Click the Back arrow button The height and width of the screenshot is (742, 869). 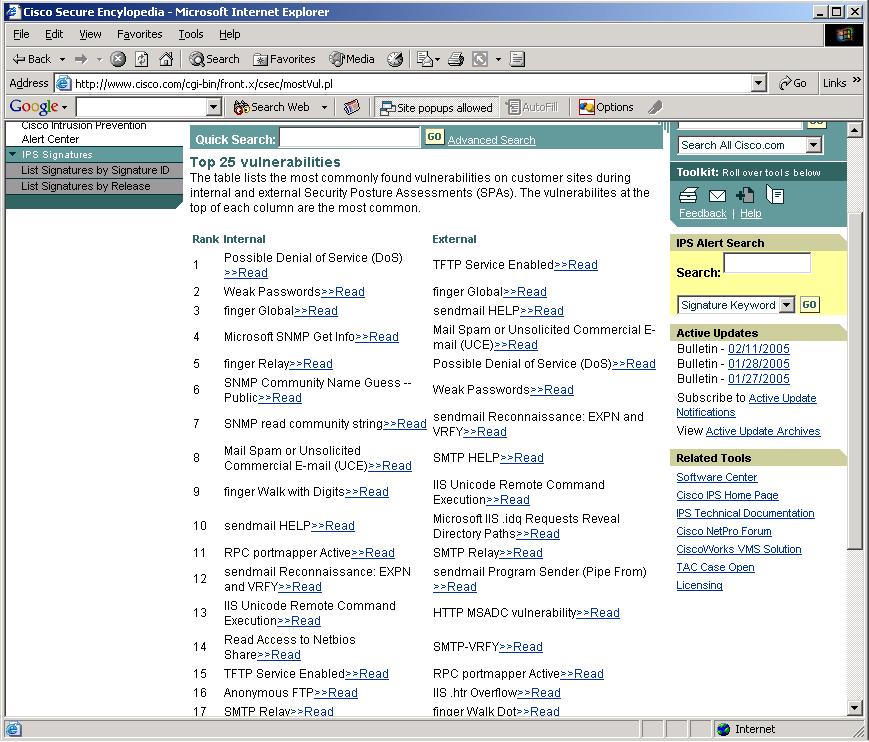[x=32, y=59]
